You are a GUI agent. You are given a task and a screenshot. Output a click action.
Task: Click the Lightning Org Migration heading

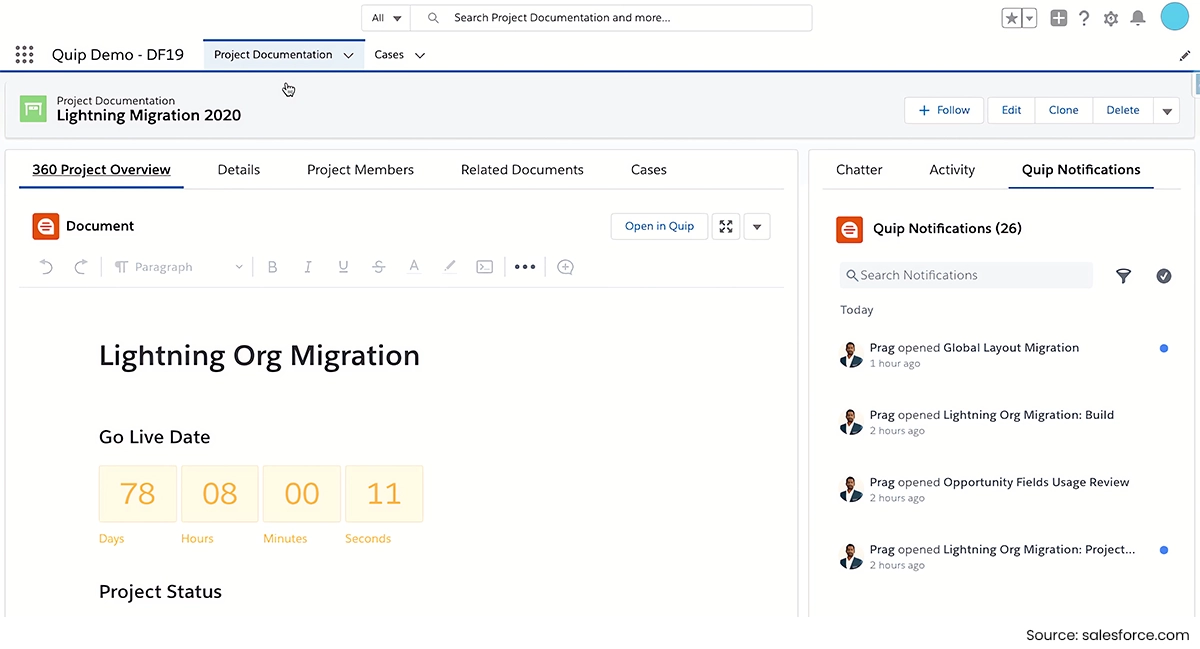[259, 356]
